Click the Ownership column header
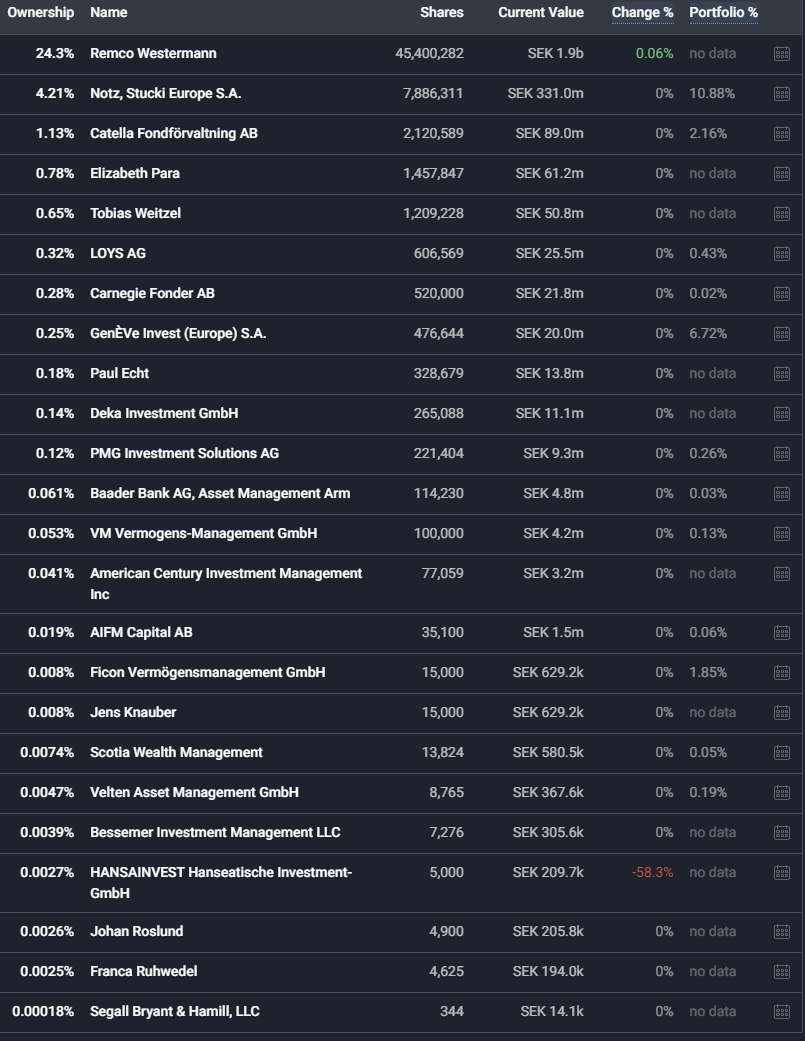 (41, 13)
